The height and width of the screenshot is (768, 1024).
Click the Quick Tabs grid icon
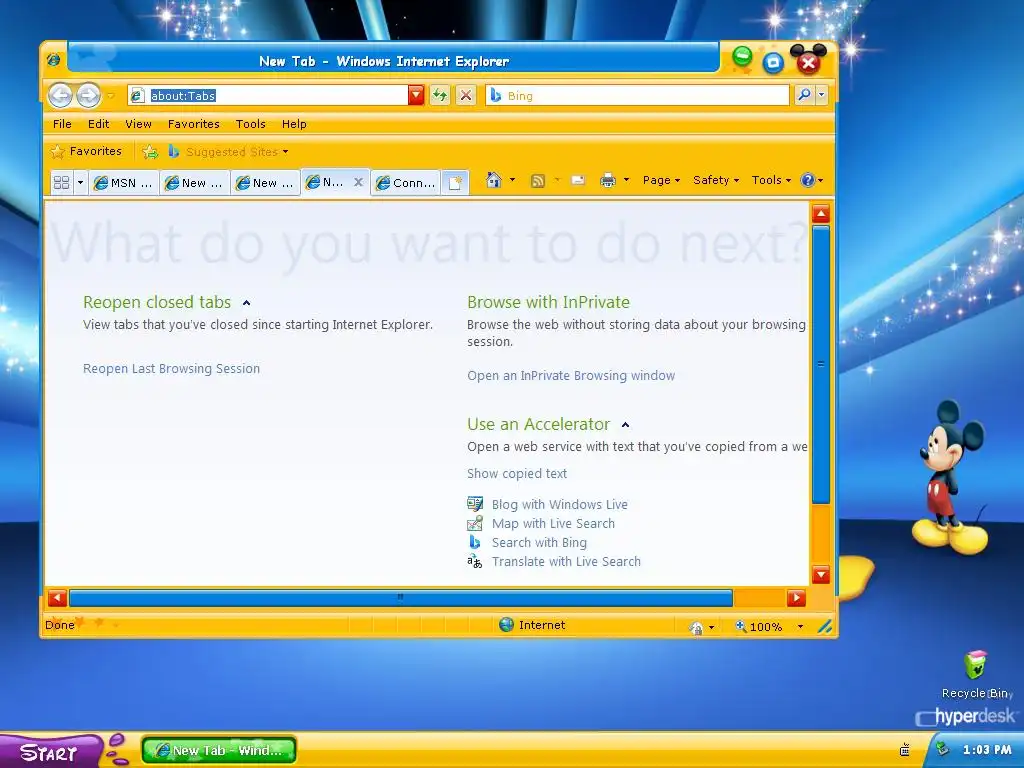click(x=61, y=182)
